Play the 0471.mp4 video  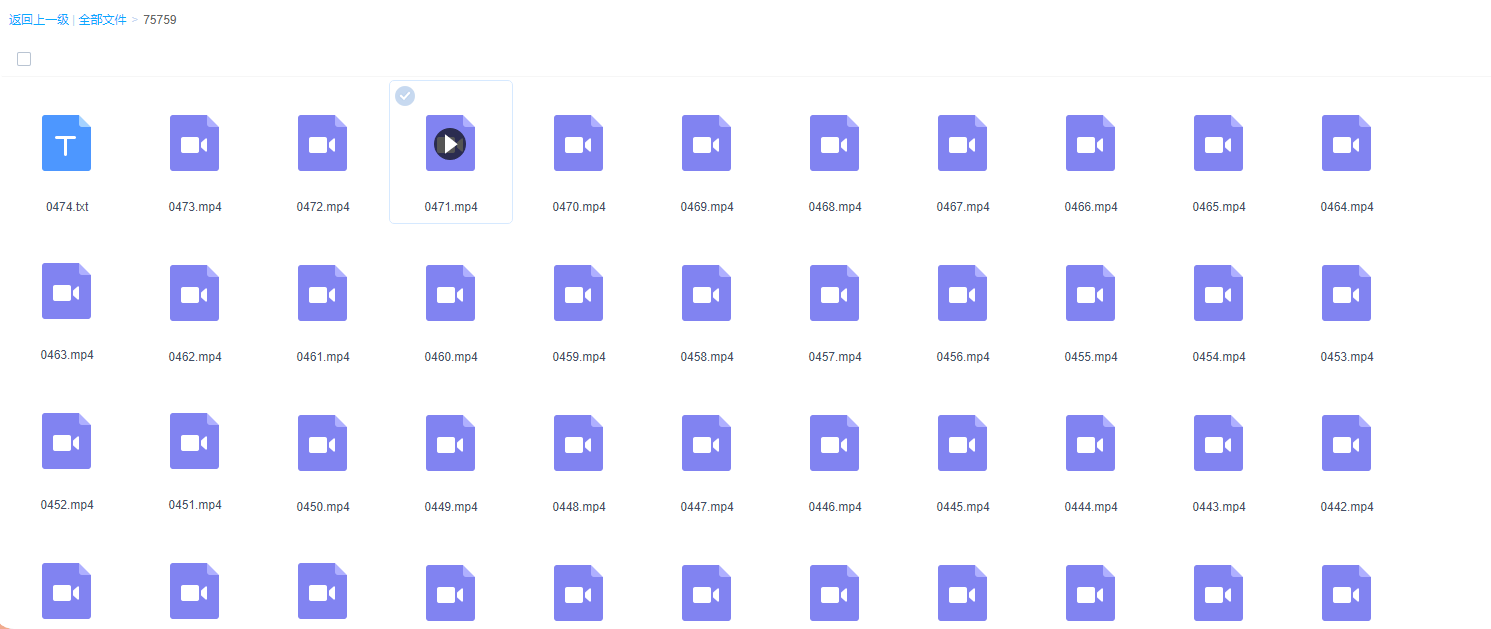pyautogui.click(x=450, y=144)
